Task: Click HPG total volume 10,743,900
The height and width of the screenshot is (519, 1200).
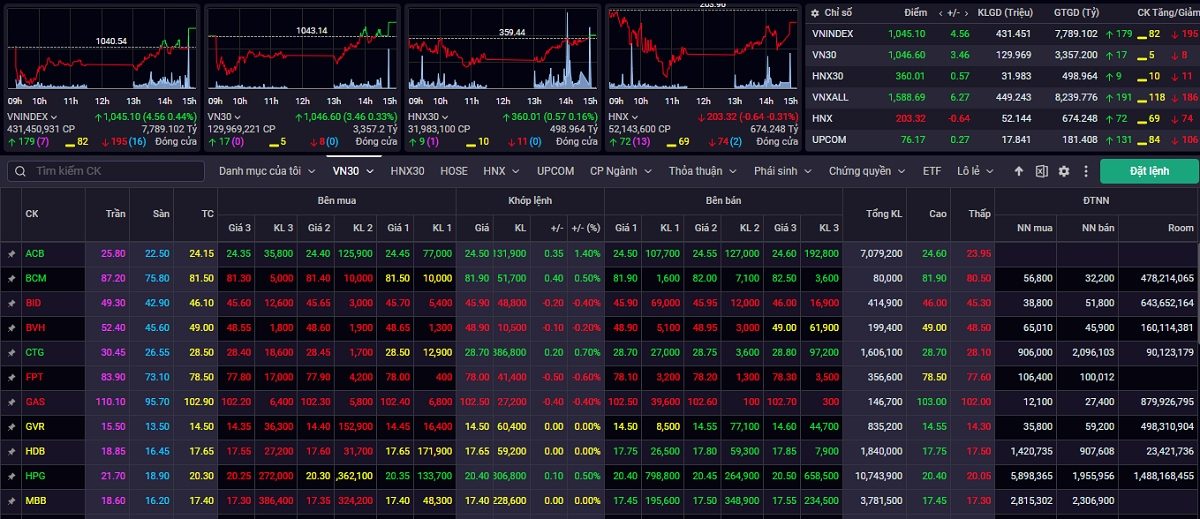Action: click(x=878, y=475)
